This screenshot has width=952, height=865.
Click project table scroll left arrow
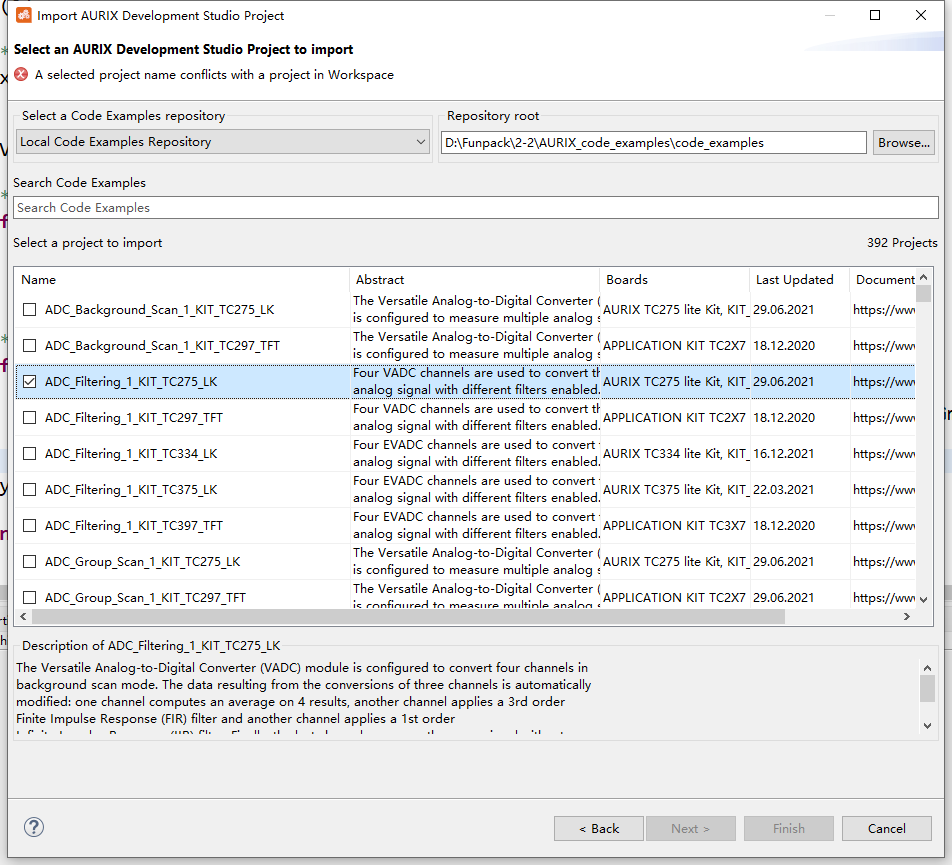pyautogui.click(x=23, y=617)
